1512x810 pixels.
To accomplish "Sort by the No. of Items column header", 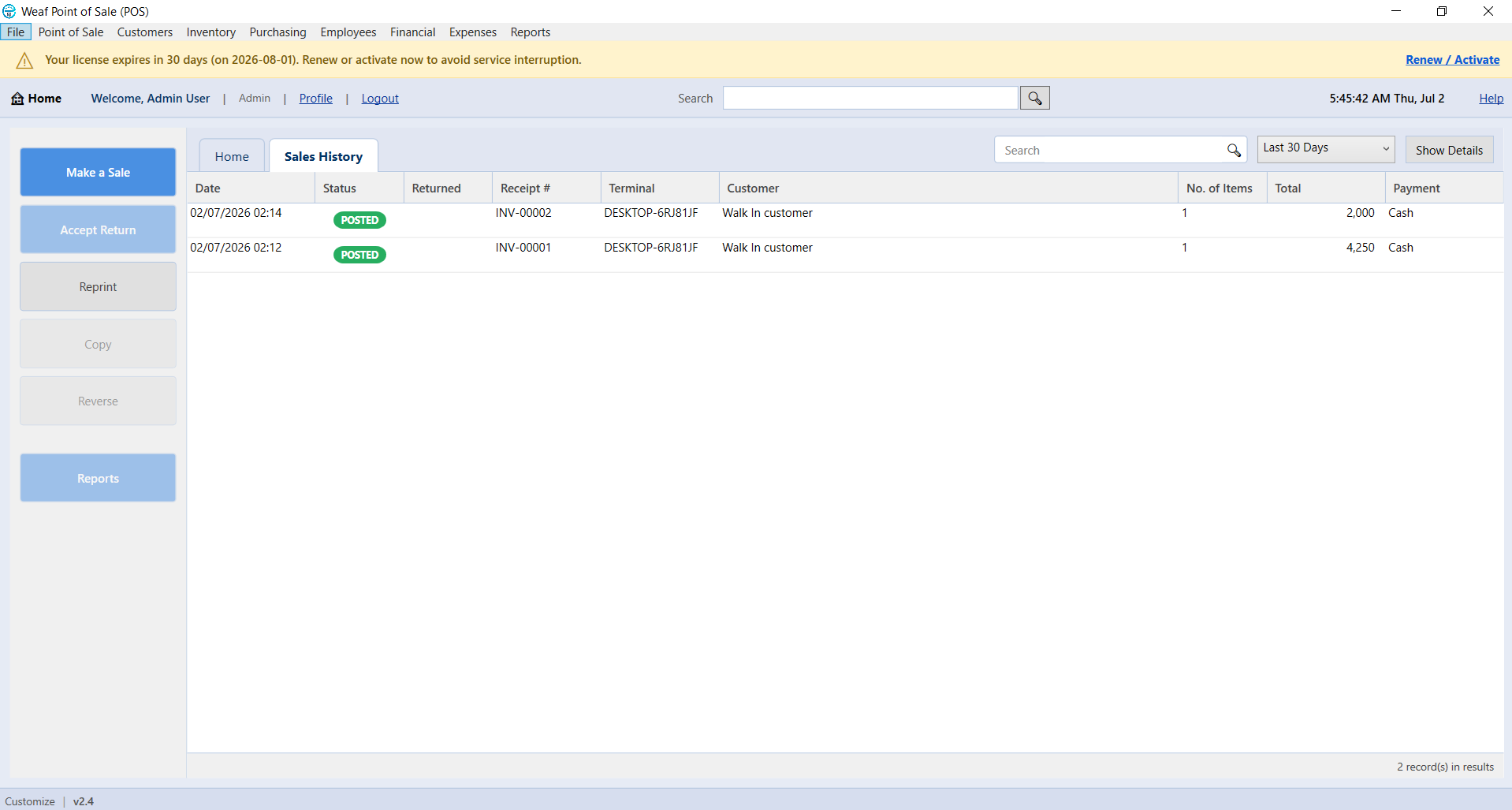I will click(1223, 188).
